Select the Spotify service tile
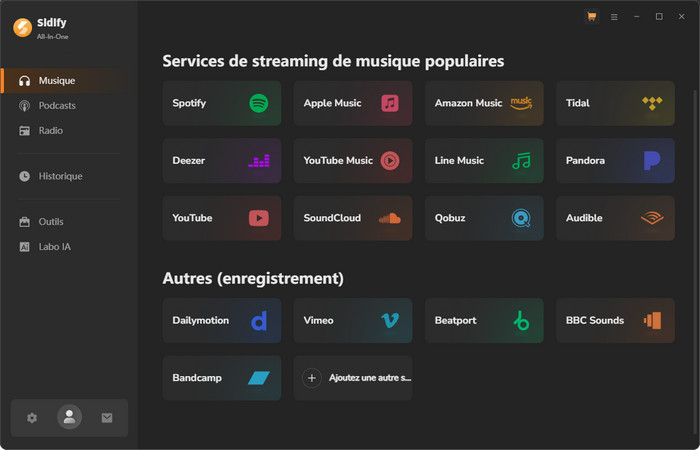 (x=221, y=103)
